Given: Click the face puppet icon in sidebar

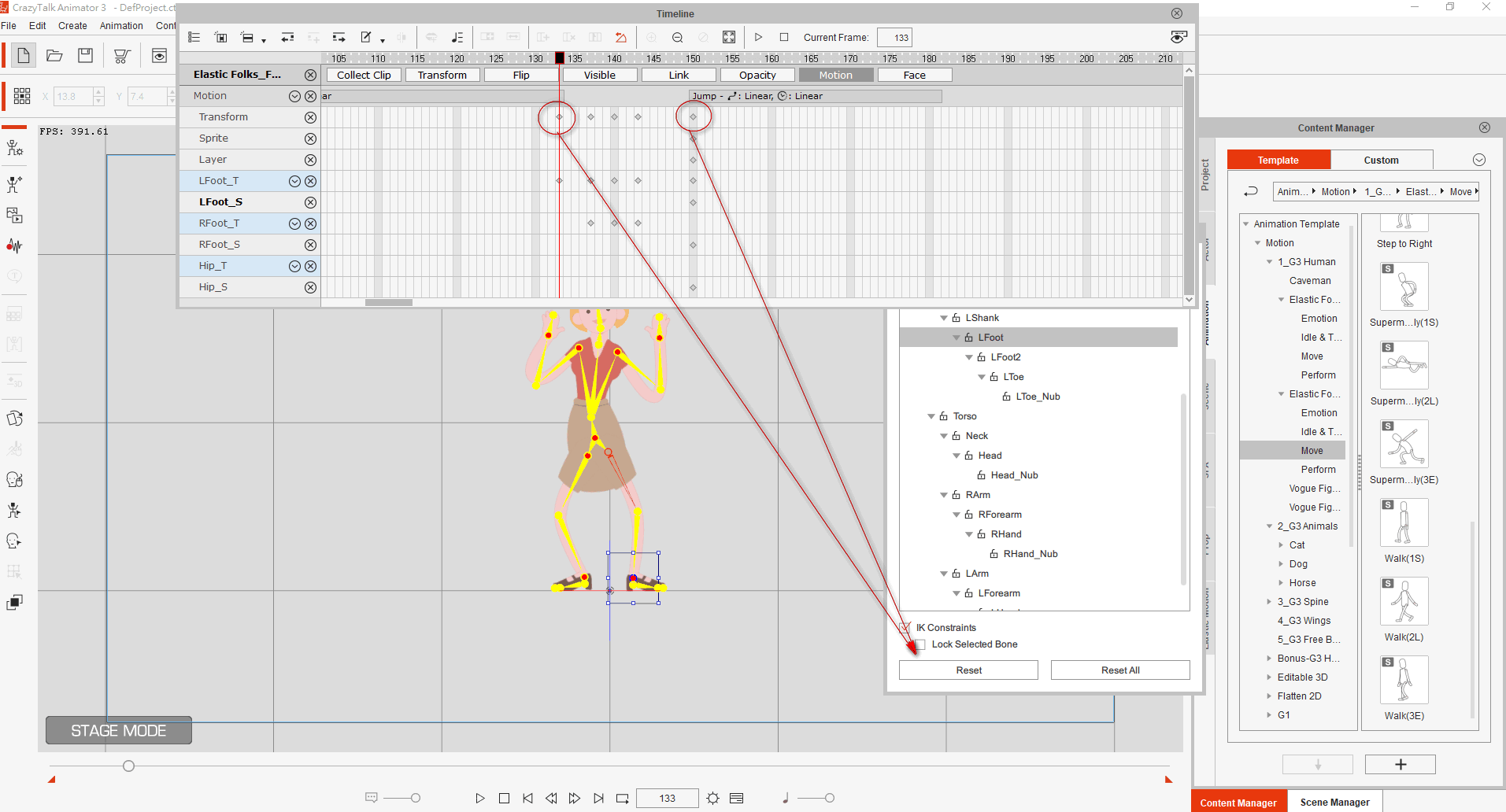Looking at the screenshot, I should 14,479.
